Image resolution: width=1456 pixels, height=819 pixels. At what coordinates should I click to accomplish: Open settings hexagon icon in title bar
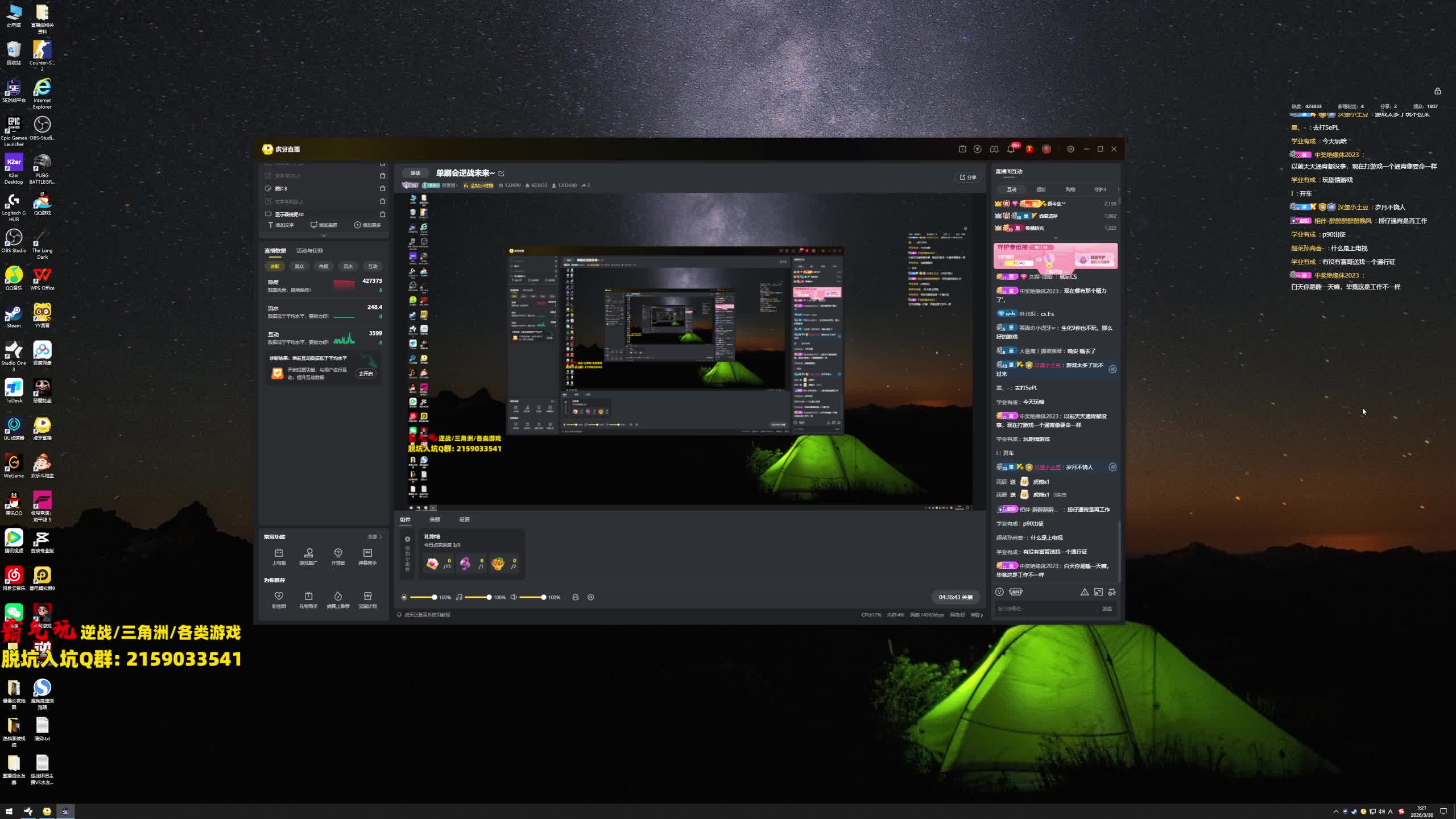point(1070,149)
